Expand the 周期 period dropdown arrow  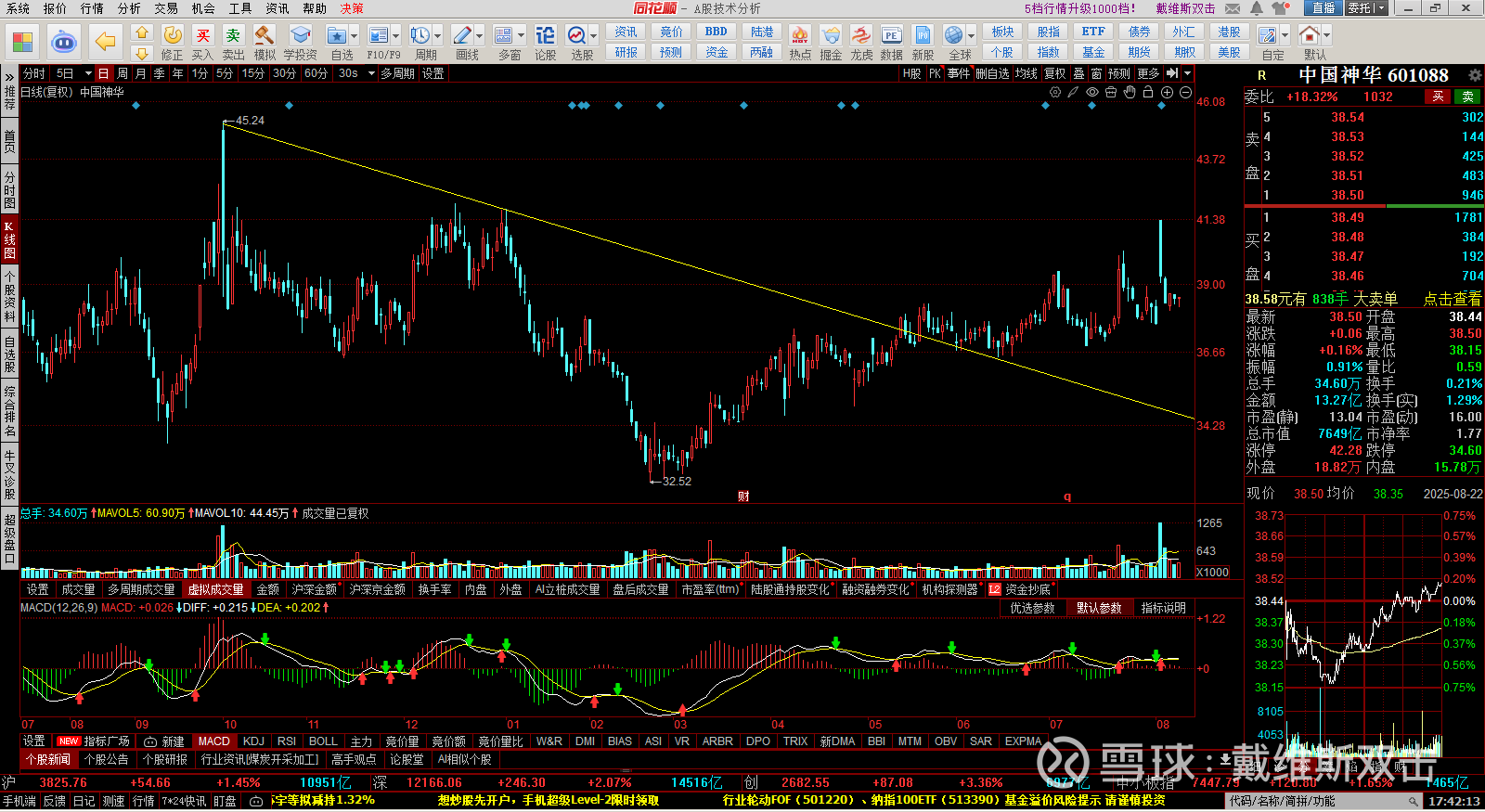coord(438,35)
